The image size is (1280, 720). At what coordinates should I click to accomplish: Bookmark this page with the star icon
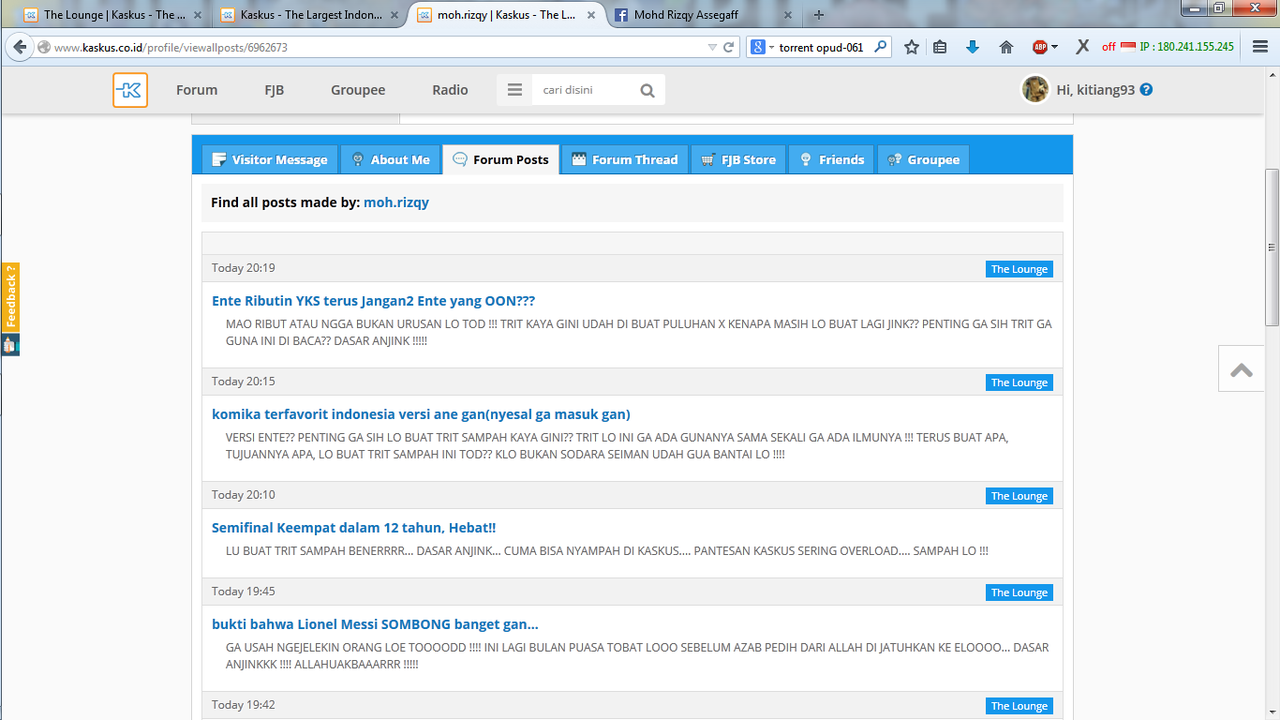(911, 47)
